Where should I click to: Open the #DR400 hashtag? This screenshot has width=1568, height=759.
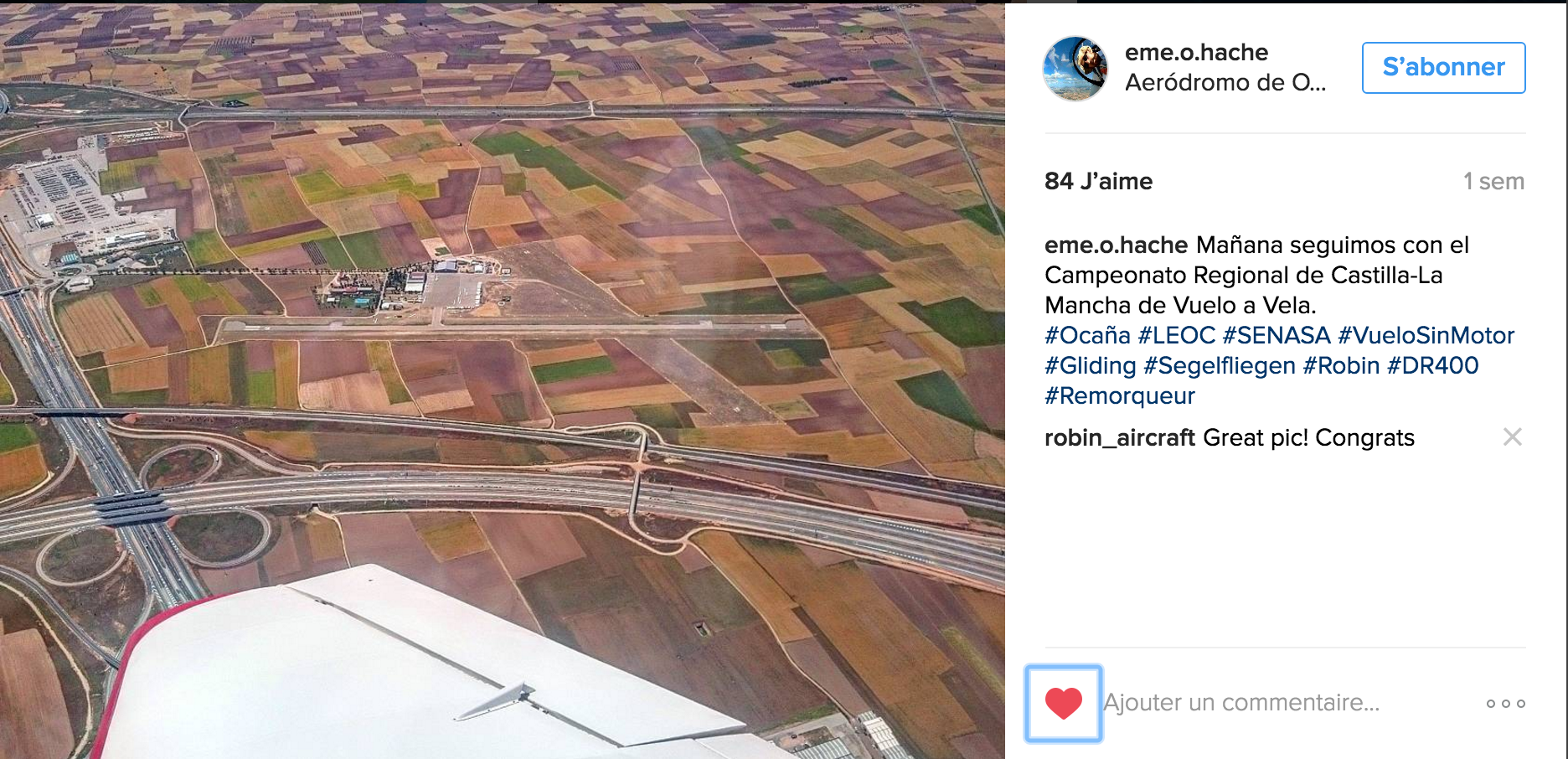[x=1432, y=365]
